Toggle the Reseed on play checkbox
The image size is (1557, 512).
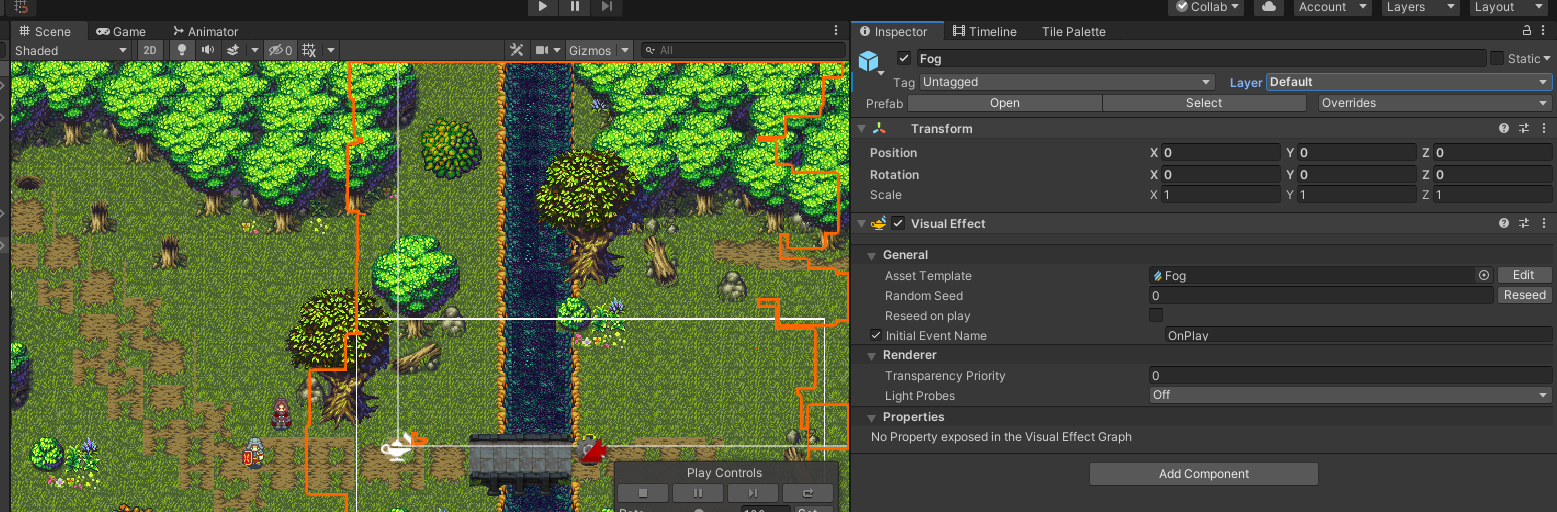[x=1156, y=315]
